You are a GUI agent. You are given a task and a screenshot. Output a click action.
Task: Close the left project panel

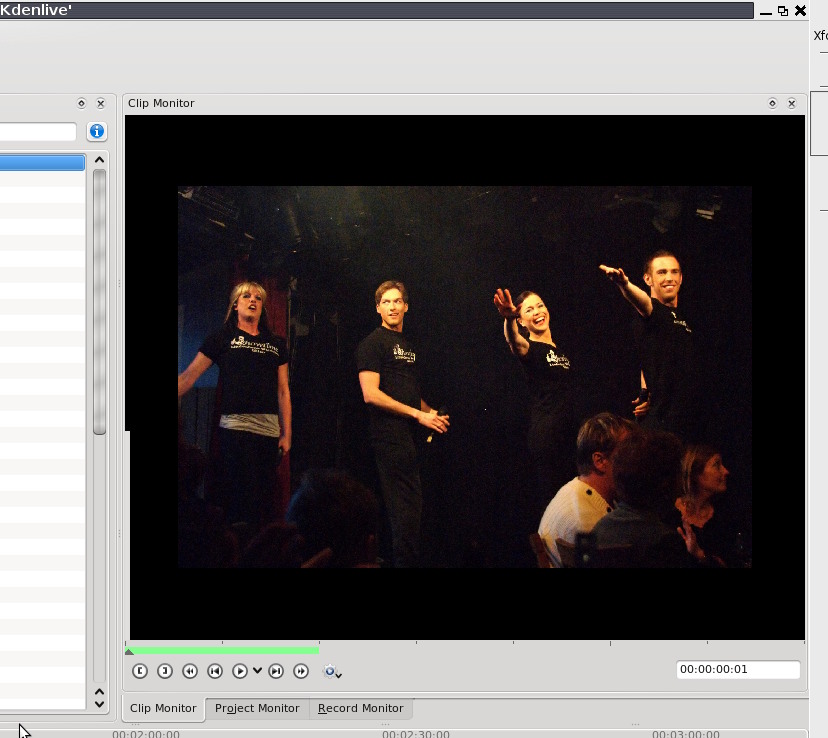point(101,103)
